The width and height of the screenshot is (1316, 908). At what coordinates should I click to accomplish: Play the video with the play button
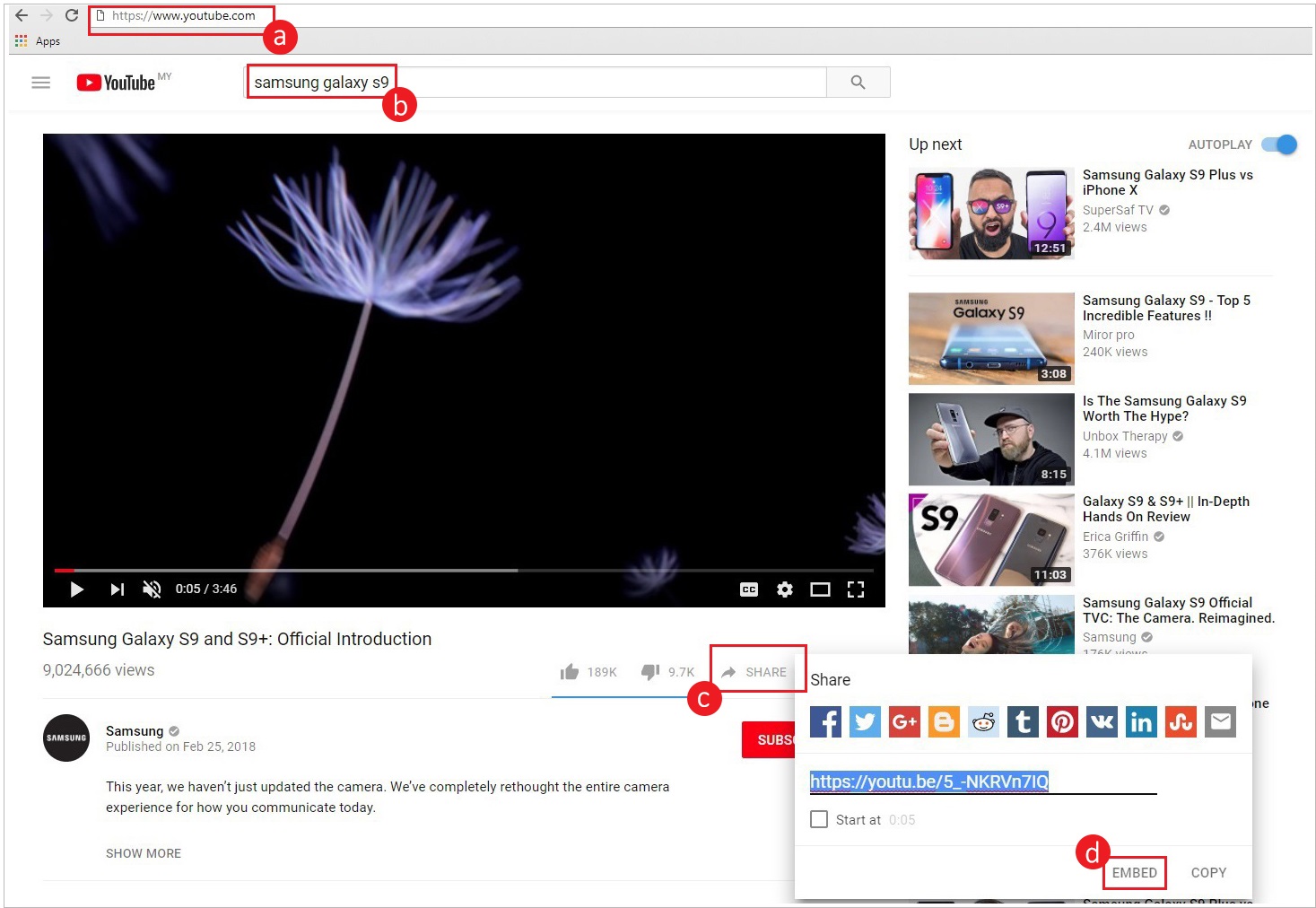point(76,589)
